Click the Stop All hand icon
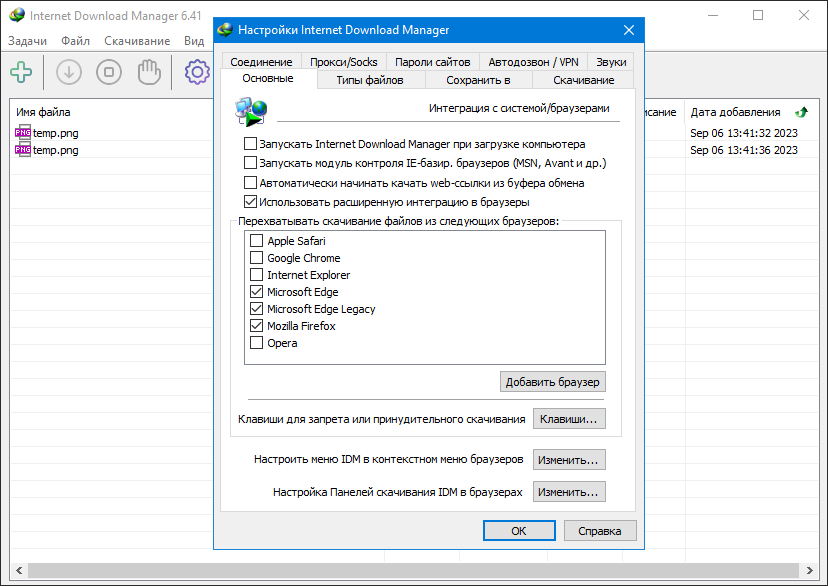828x586 pixels. coord(149,72)
